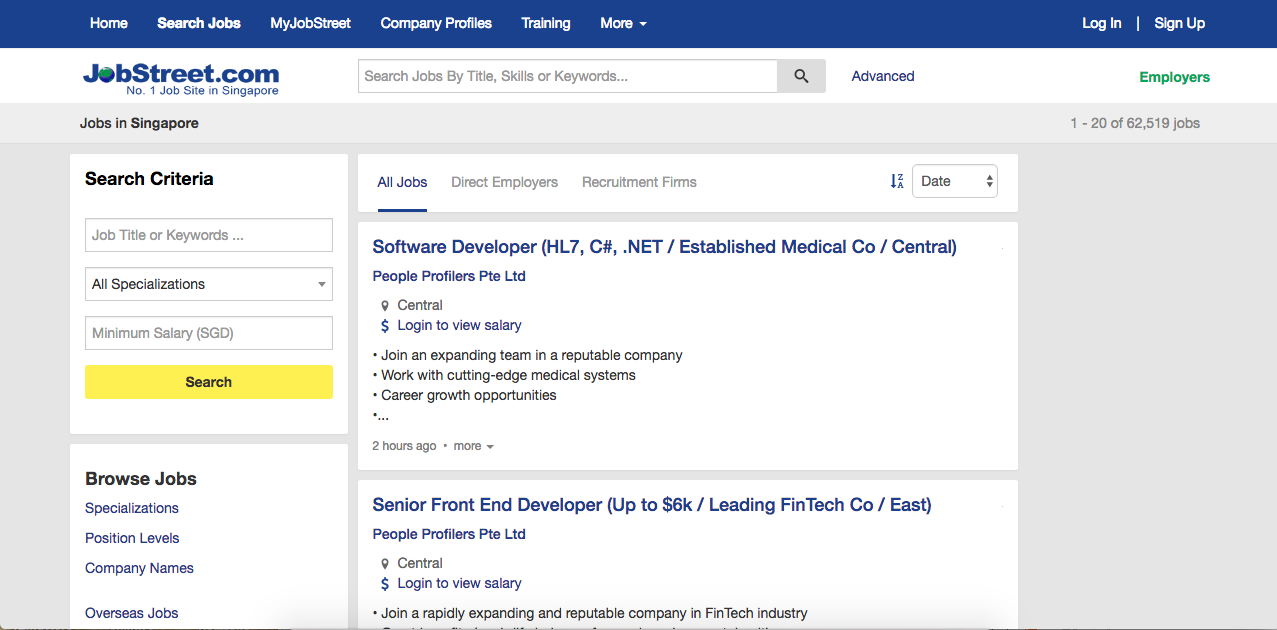Open Company Profiles in the navigation bar
Viewport: 1277px width, 630px height.
(x=436, y=23)
